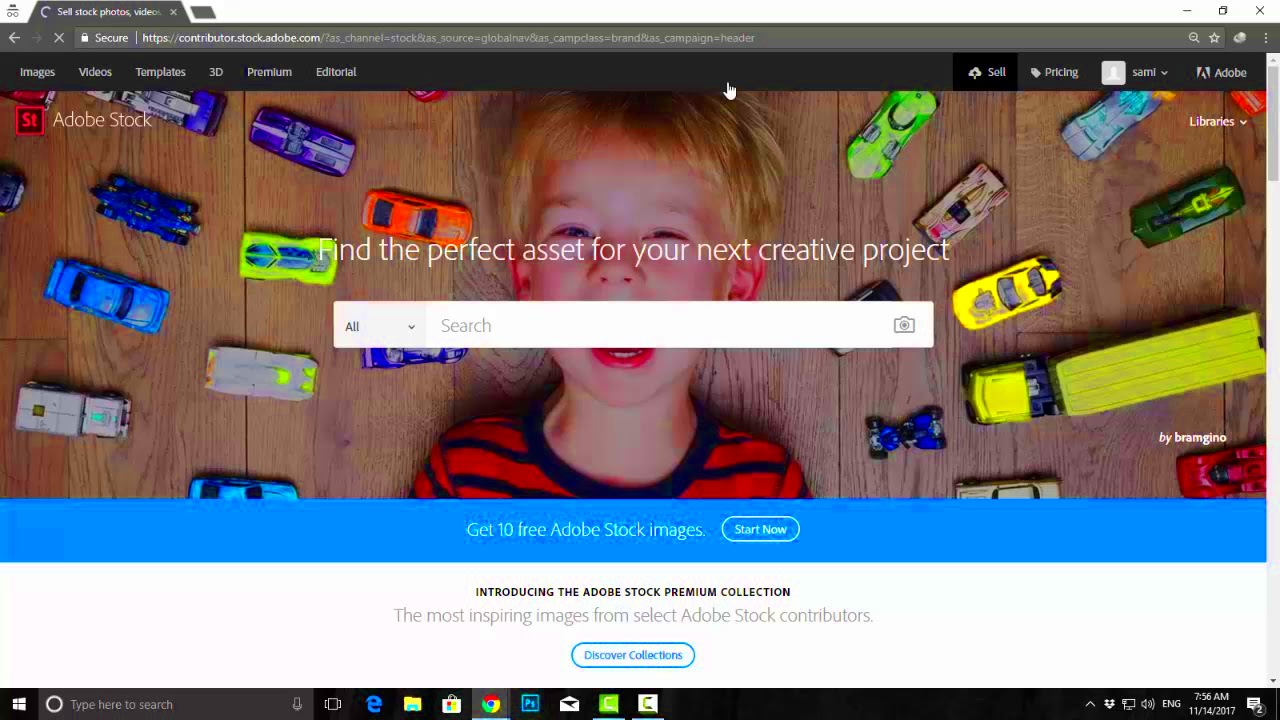The width and height of the screenshot is (1280, 720).
Task: Click the Pricing tag icon
Action: tap(1036, 71)
